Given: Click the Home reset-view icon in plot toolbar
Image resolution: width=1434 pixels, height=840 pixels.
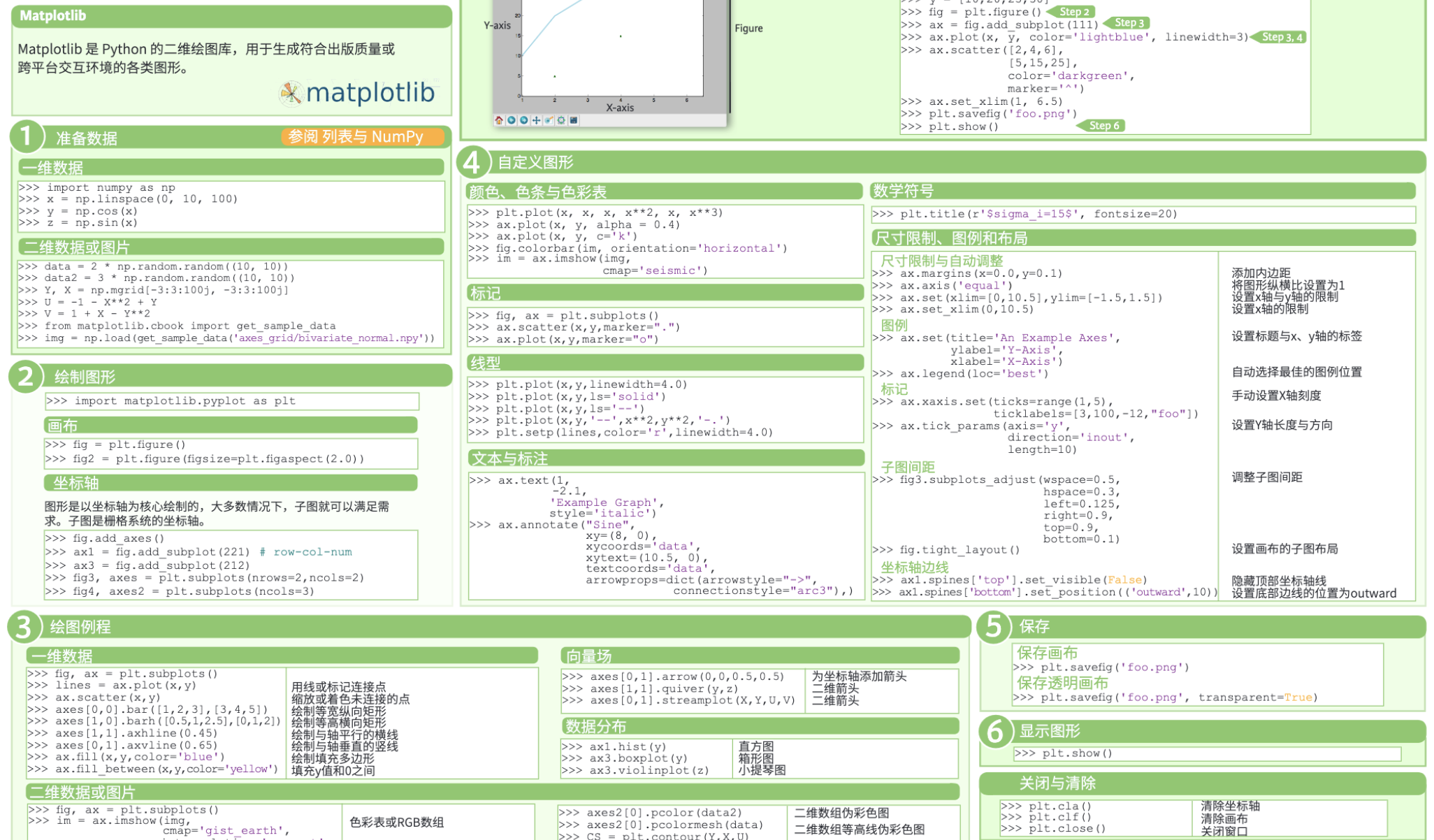Looking at the screenshot, I should 499,120.
